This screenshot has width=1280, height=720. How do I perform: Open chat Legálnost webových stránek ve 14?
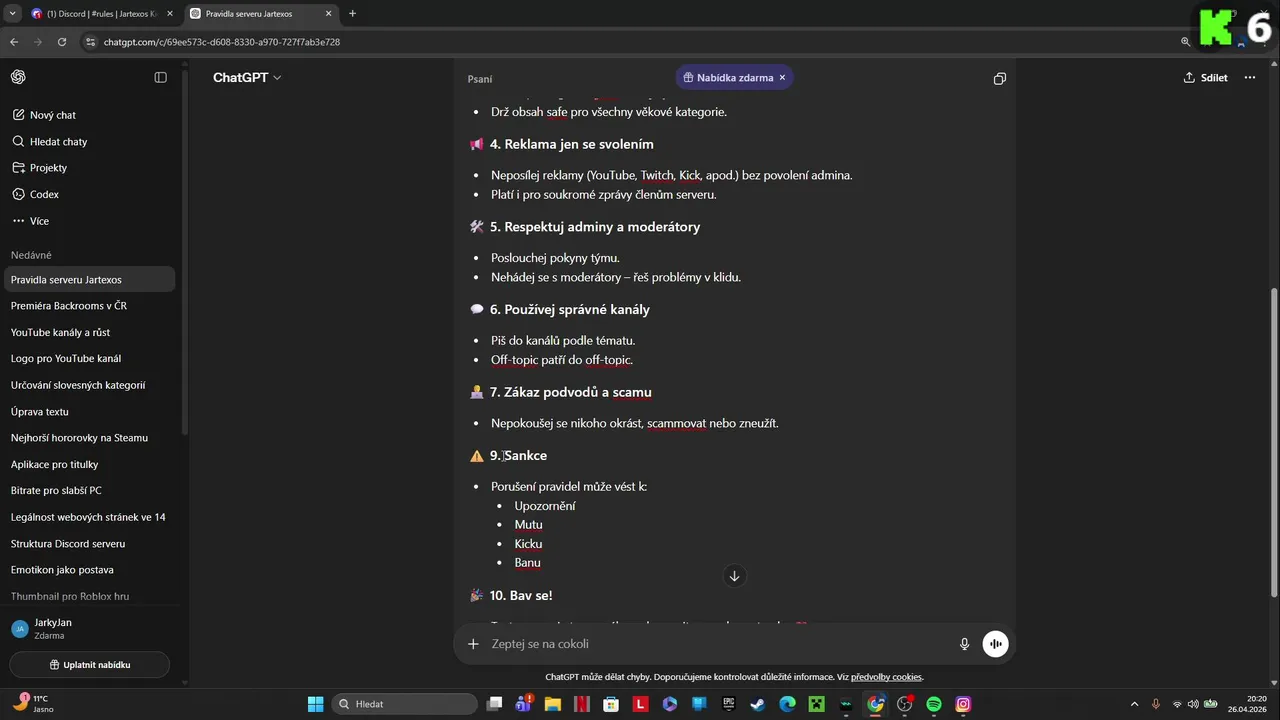coord(90,517)
